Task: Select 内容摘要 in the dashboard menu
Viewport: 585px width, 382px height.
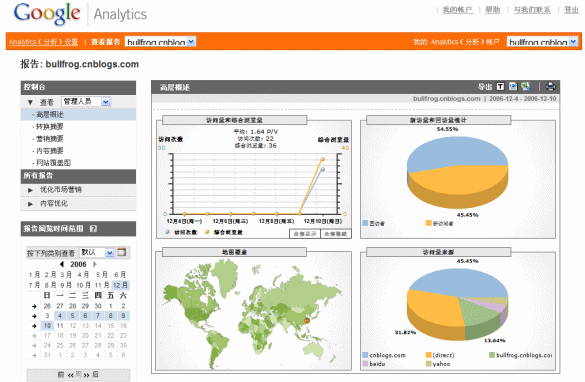Action: [x=50, y=151]
